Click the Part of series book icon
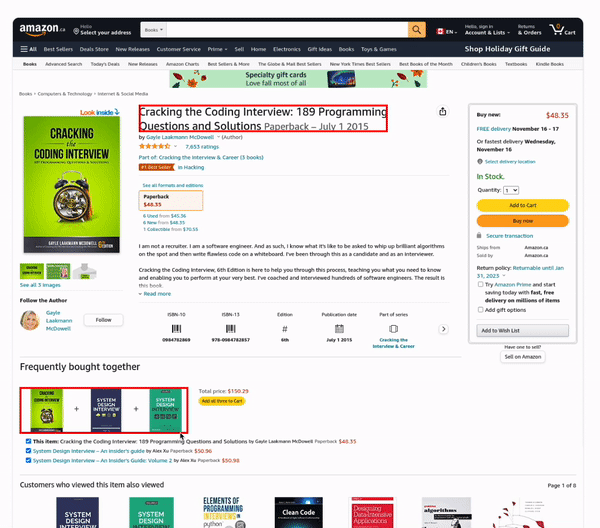 [393, 329]
